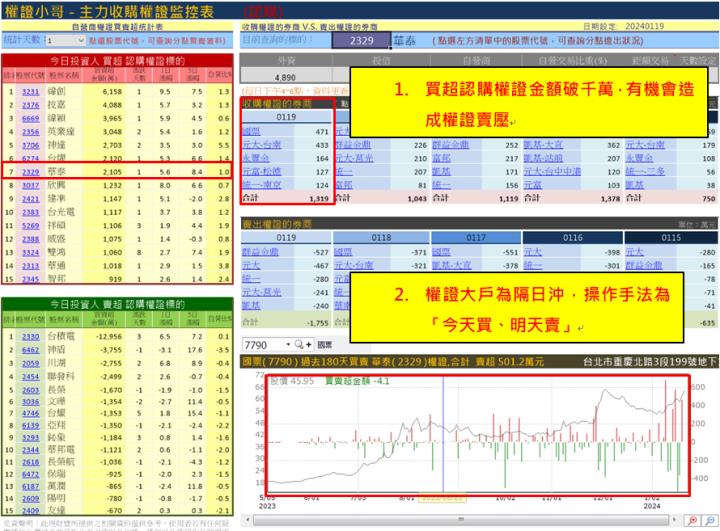Click seller 凱基 with value -240
The width and height of the screenshot is (720, 531).
point(251,305)
